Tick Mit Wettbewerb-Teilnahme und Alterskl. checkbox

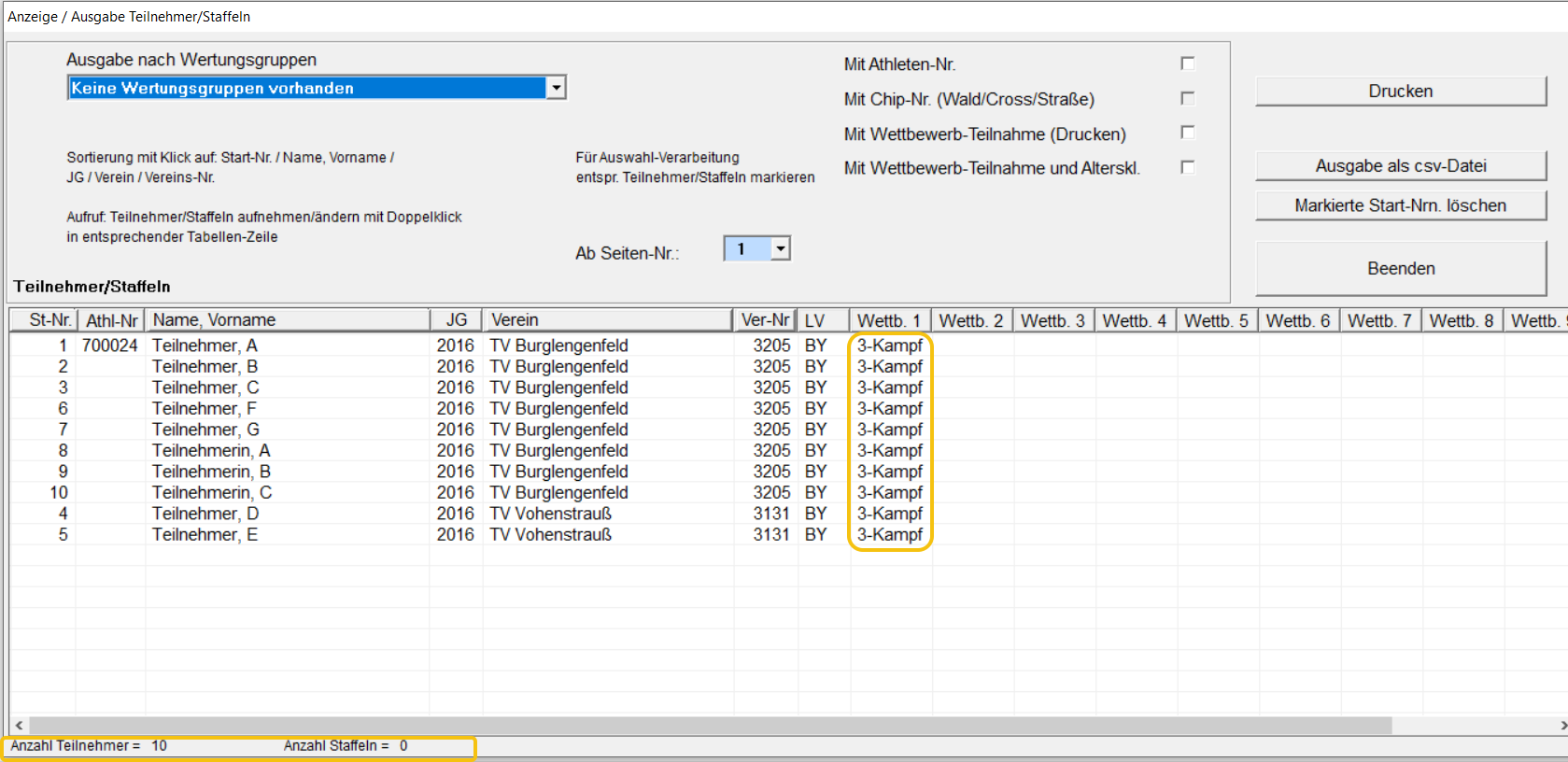(1187, 167)
